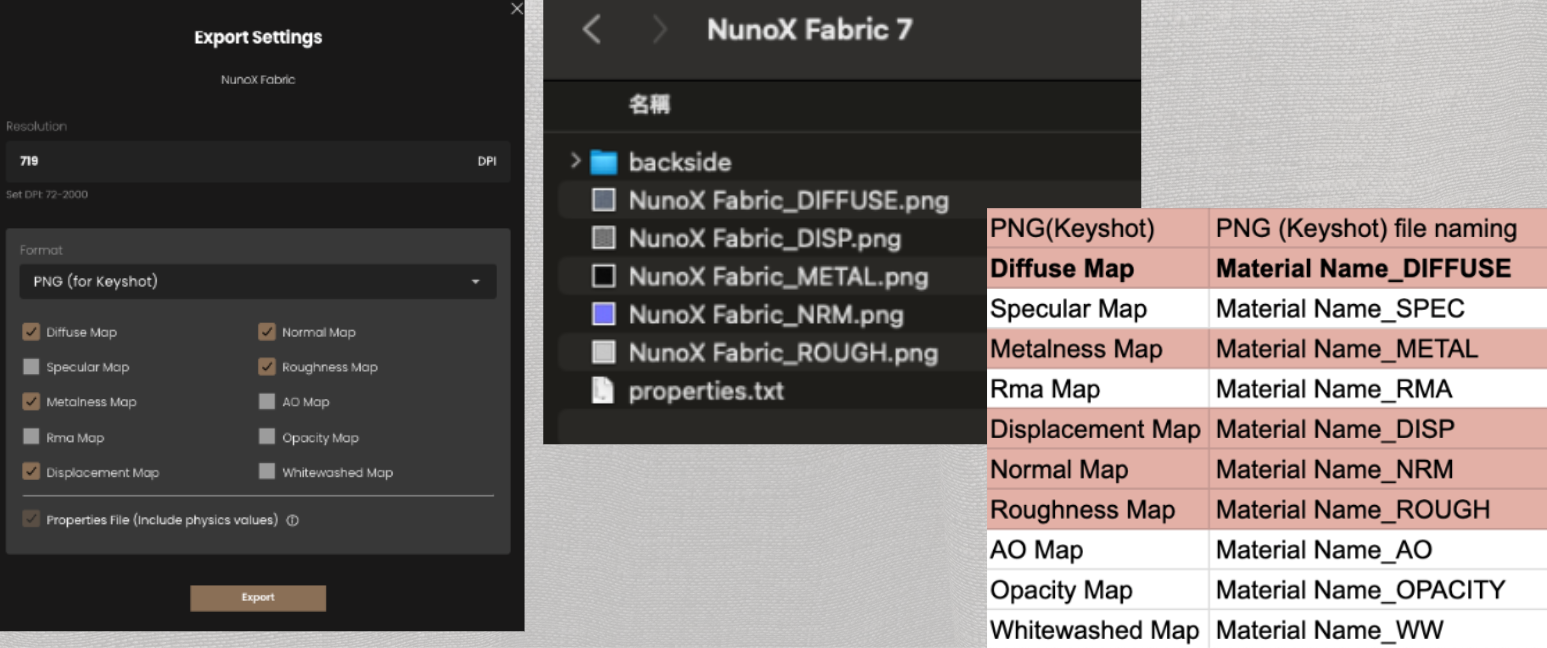Viewport: 1547px width, 648px height.
Task: Click the Set DPI: 72-2000 hint text
Action: click(46, 194)
